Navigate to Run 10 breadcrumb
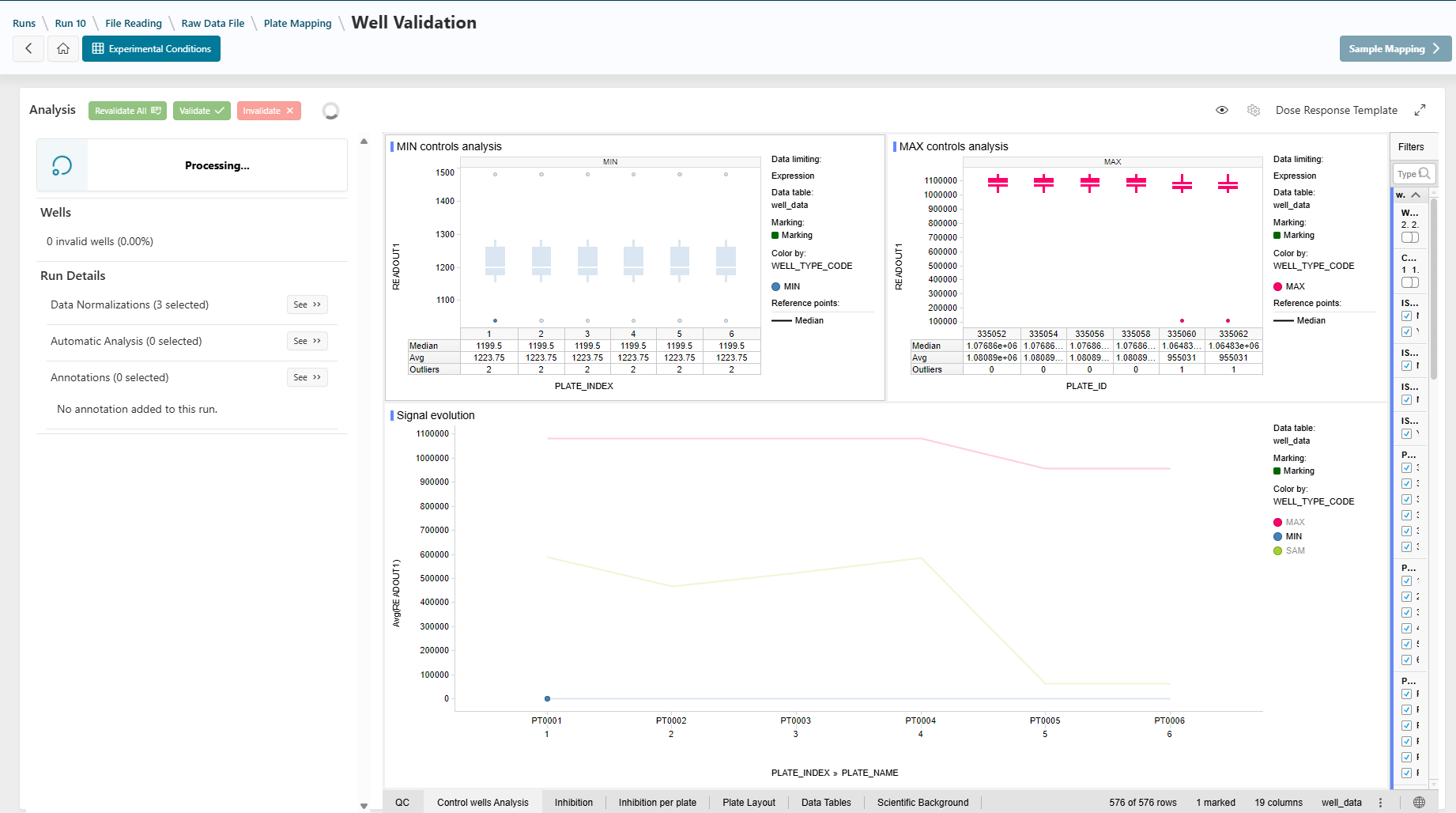Viewport: 1456px width, 813px height. click(70, 23)
